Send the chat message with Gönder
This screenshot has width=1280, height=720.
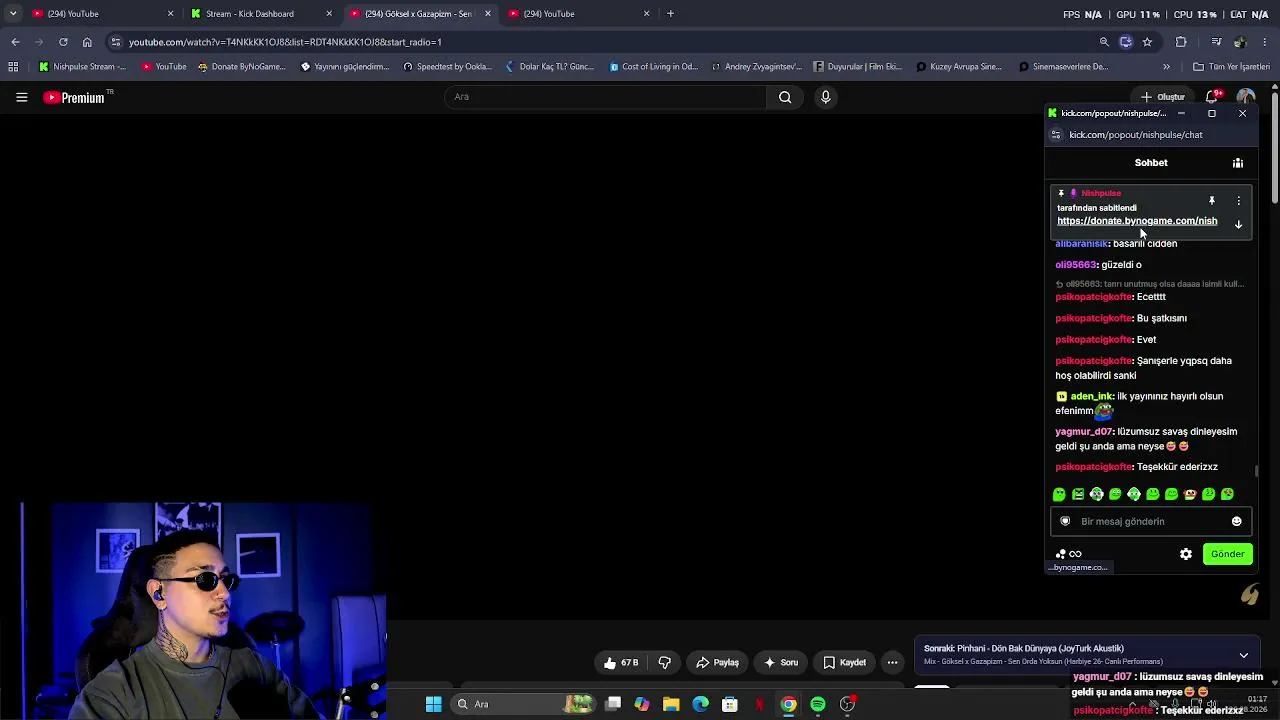pyautogui.click(x=1227, y=554)
